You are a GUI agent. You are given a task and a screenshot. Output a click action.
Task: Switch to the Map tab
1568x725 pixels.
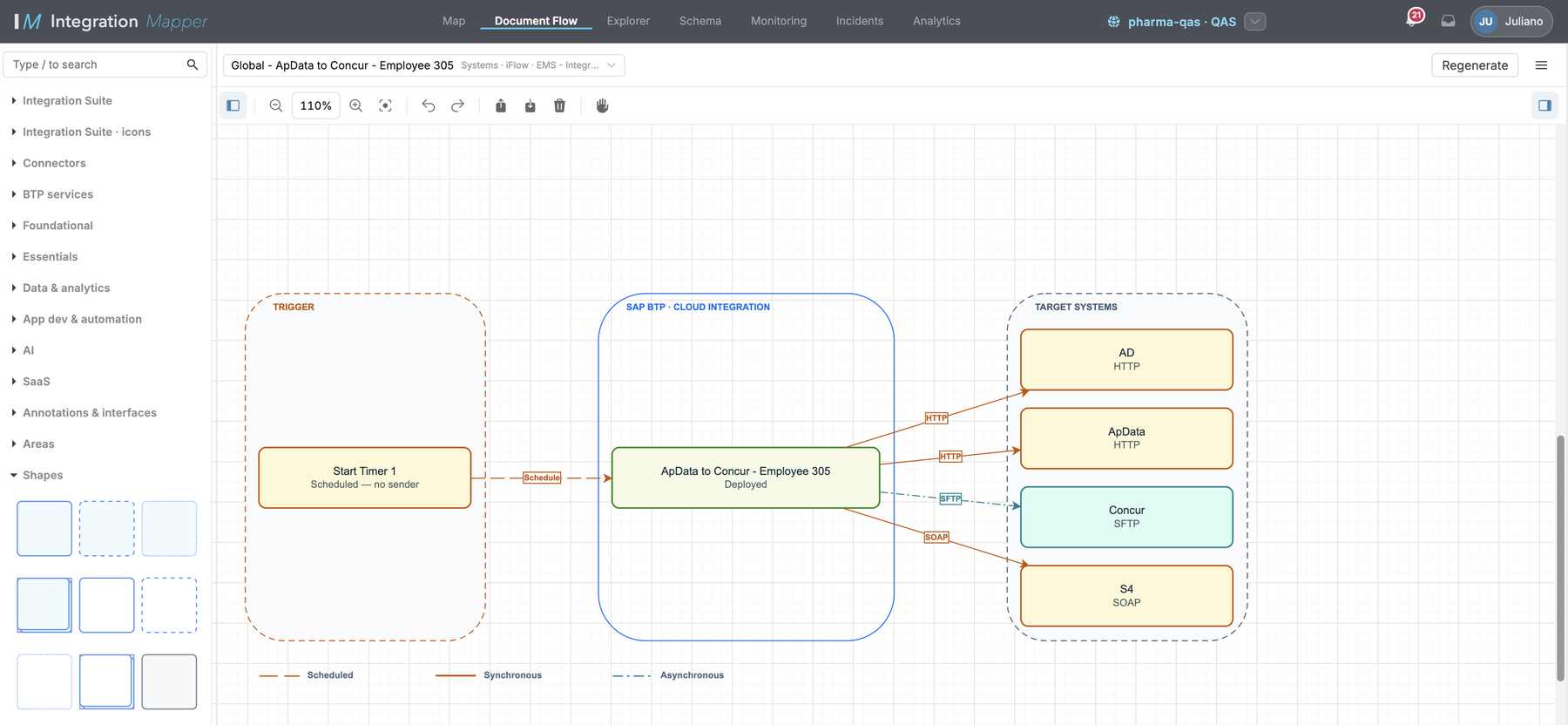point(454,21)
